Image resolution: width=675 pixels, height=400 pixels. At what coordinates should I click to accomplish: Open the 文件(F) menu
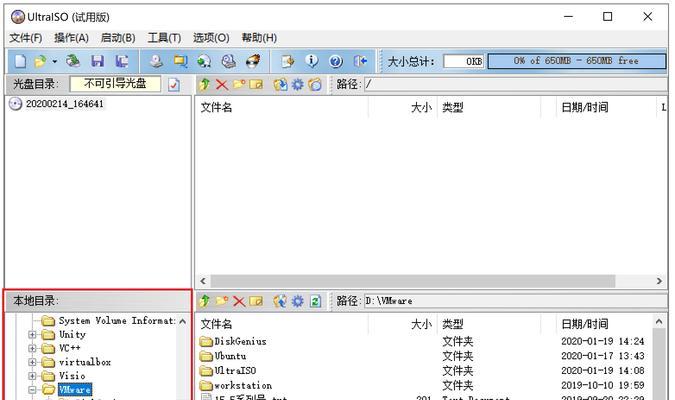tap(26, 38)
